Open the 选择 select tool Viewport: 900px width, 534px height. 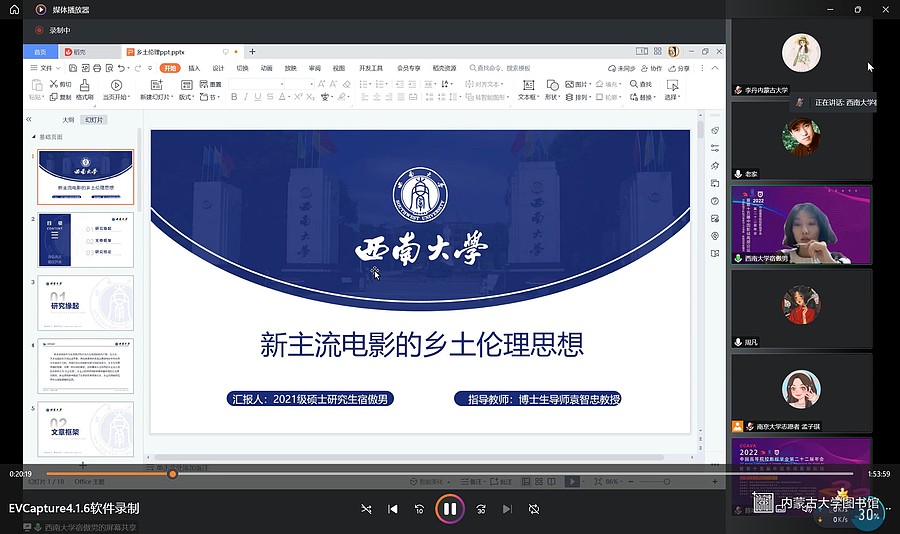click(672, 90)
